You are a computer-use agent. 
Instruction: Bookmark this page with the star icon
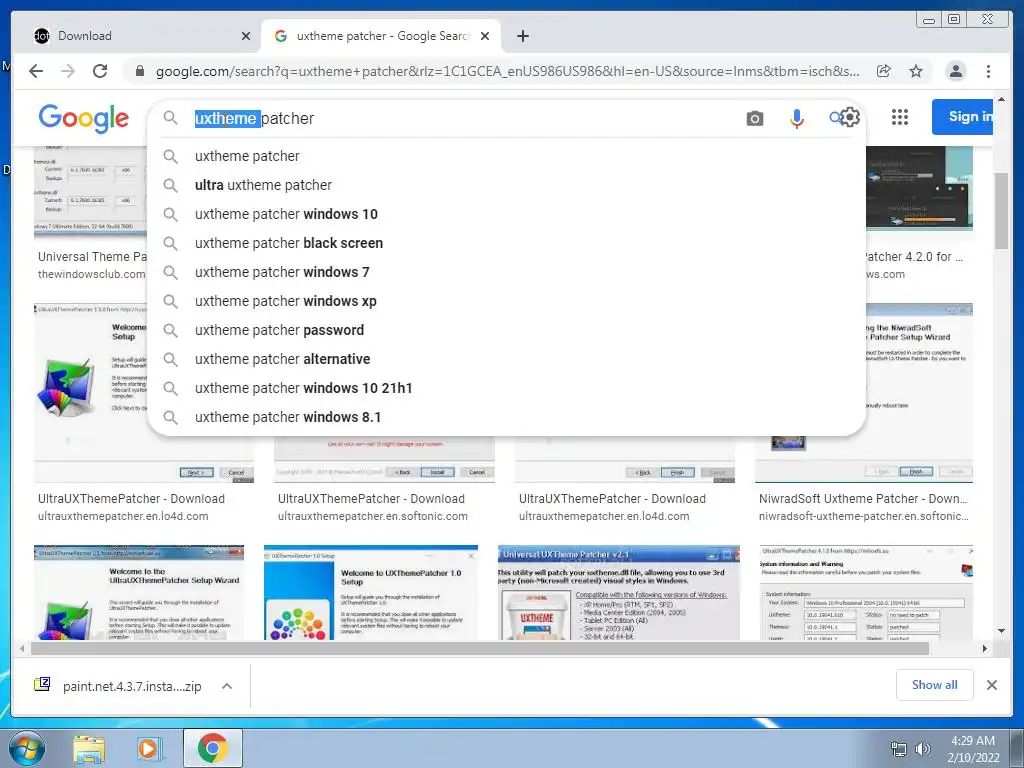click(x=916, y=71)
